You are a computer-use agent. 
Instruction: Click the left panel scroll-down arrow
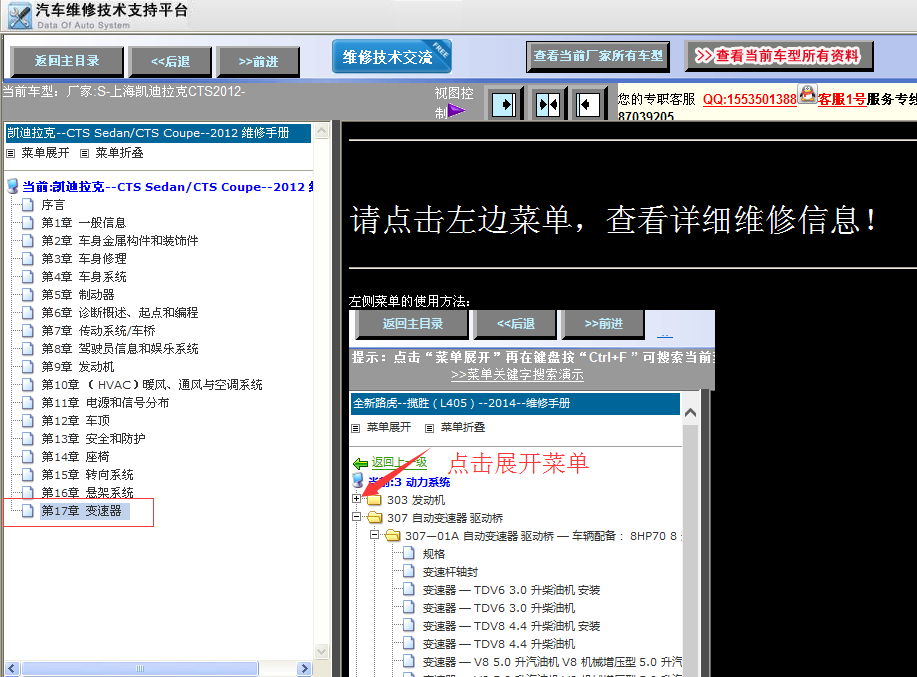(x=322, y=651)
